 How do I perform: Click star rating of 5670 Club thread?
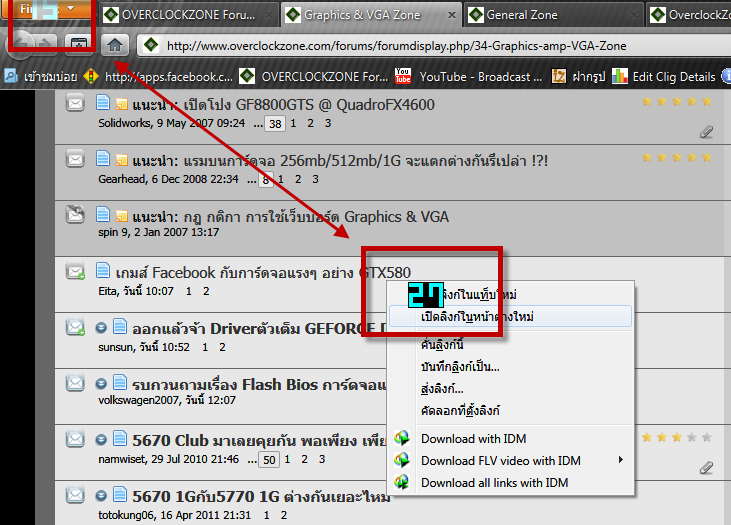point(677,437)
